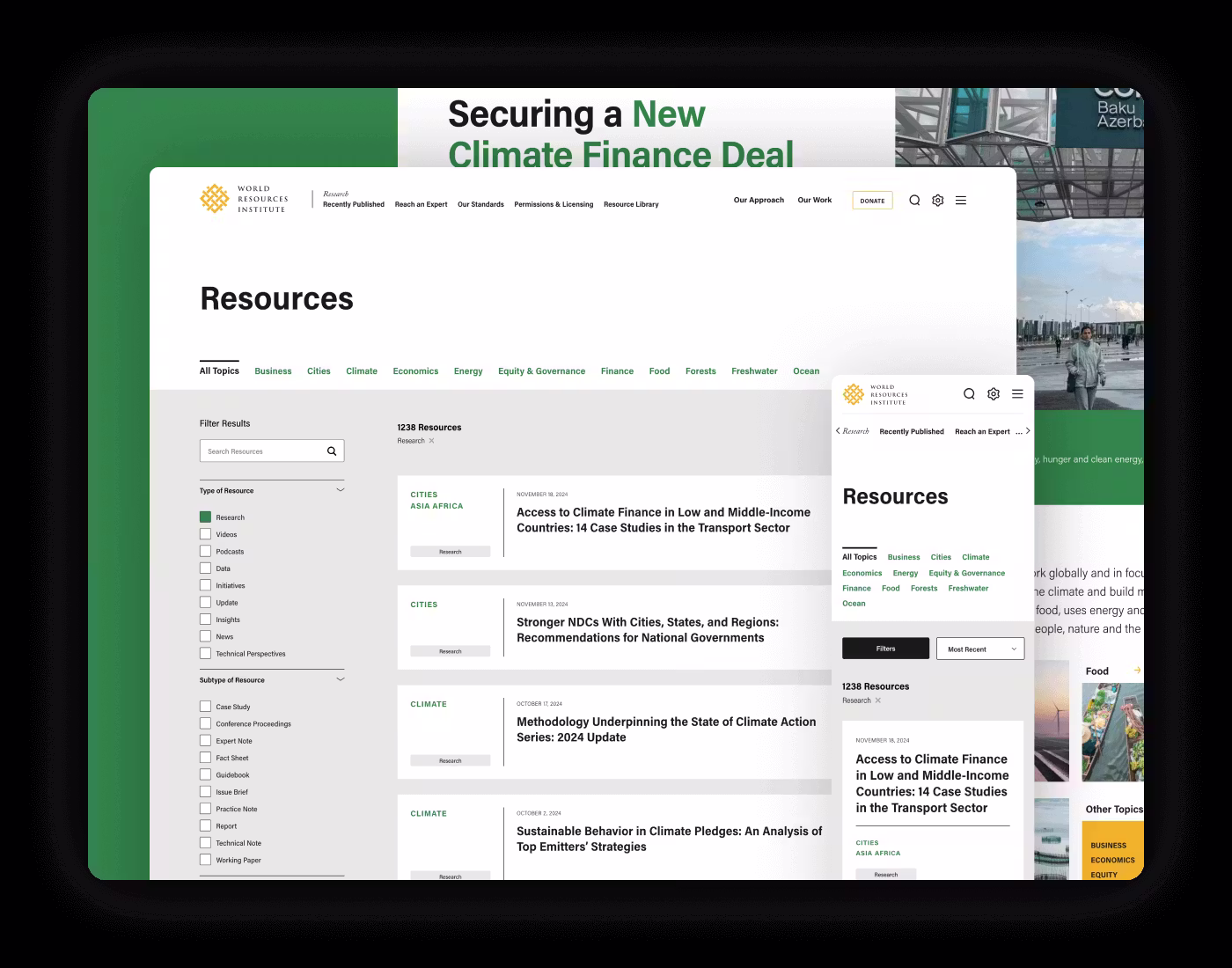Image resolution: width=1232 pixels, height=968 pixels.
Task: Click left chevron beside Research in mobile nav
Action: click(838, 431)
